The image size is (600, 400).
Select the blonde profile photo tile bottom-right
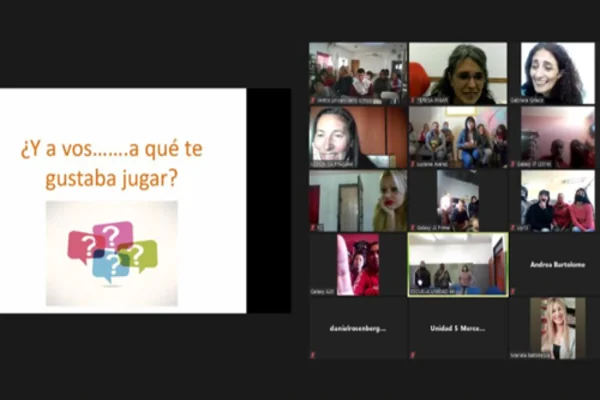(558, 328)
